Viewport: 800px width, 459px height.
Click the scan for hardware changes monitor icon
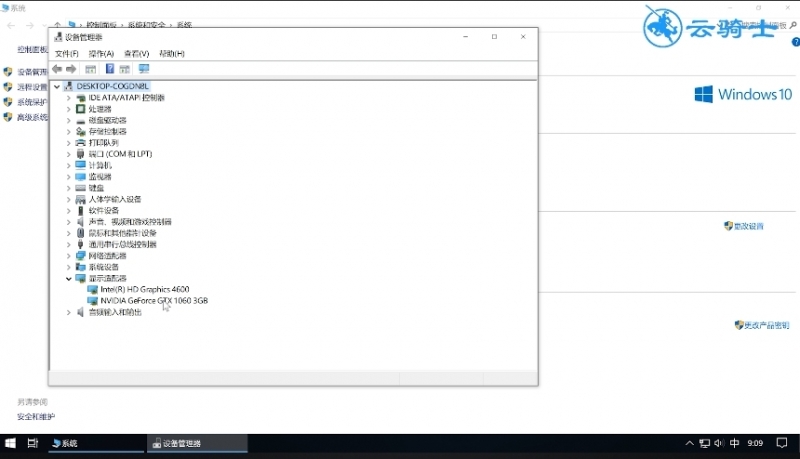[x=144, y=69]
